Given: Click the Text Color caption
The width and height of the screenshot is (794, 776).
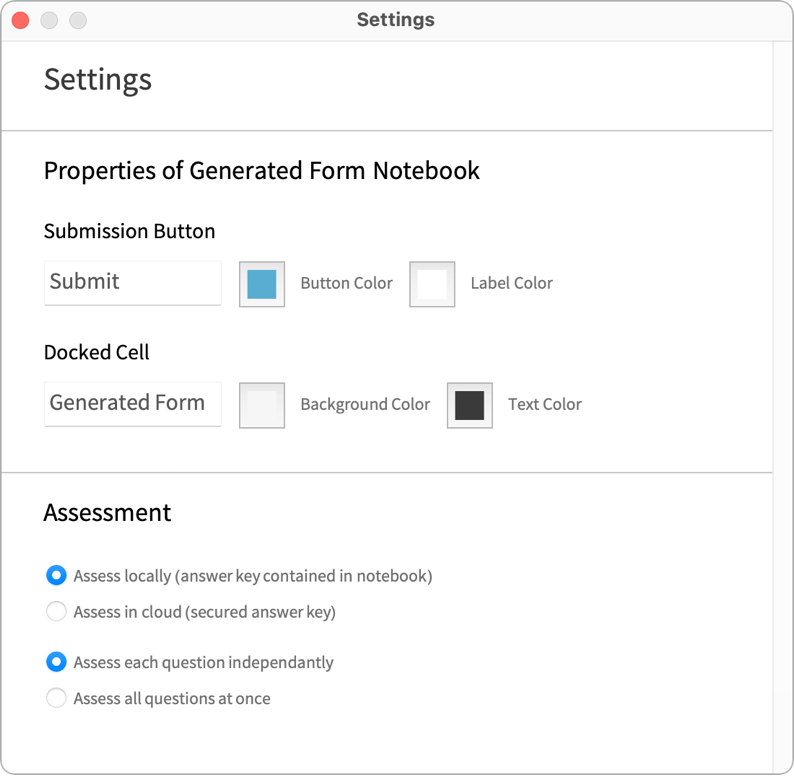Looking at the screenshot, I should click(x=545, y=404).
